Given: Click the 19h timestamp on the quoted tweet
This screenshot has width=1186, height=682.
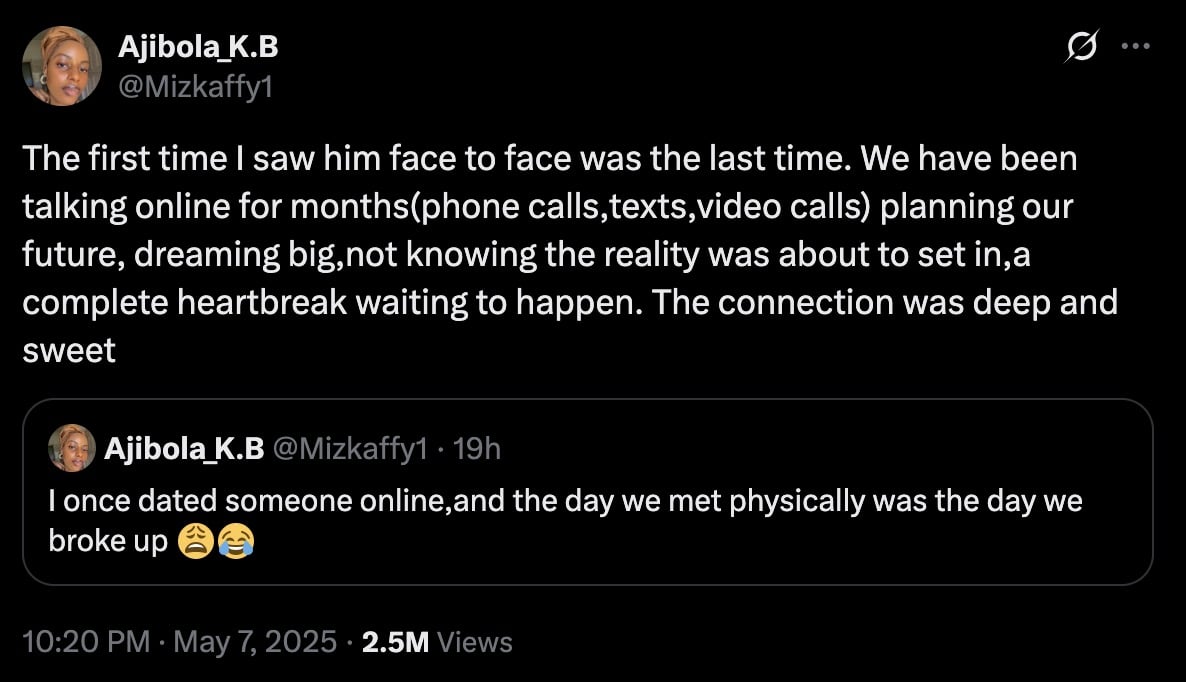Looking at the screenshot, I should [x=476, y=449].
